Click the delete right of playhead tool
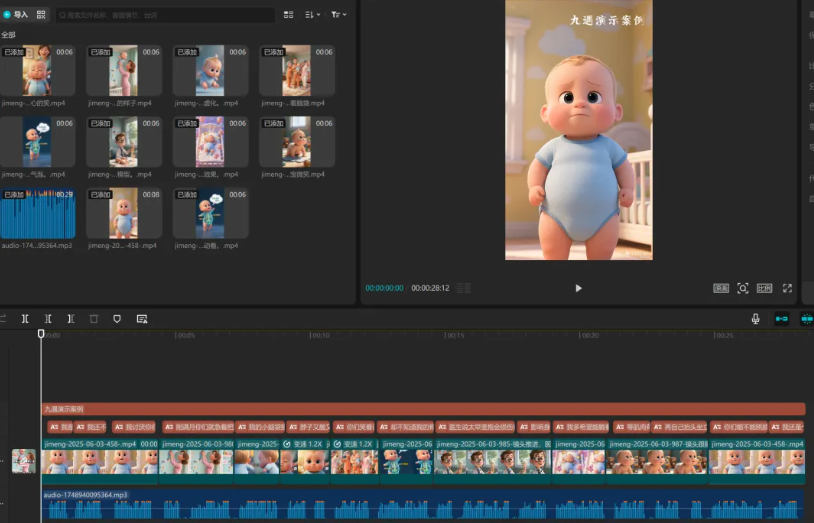The image size is (814, 523). (71, 319)
